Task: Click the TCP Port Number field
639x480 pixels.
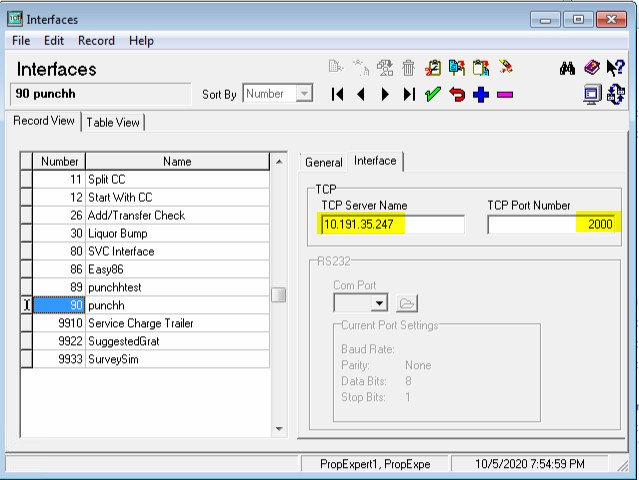Action: point(551,225)
